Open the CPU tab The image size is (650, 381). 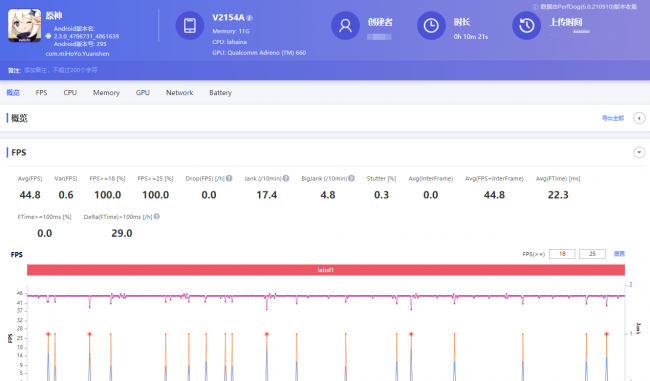click(70, 92)
